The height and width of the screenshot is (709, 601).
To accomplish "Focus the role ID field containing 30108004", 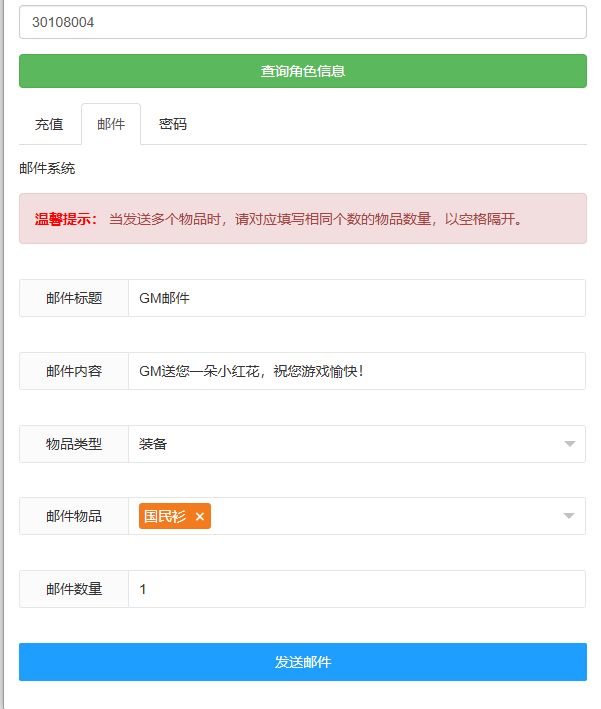I will coord(302,22).
